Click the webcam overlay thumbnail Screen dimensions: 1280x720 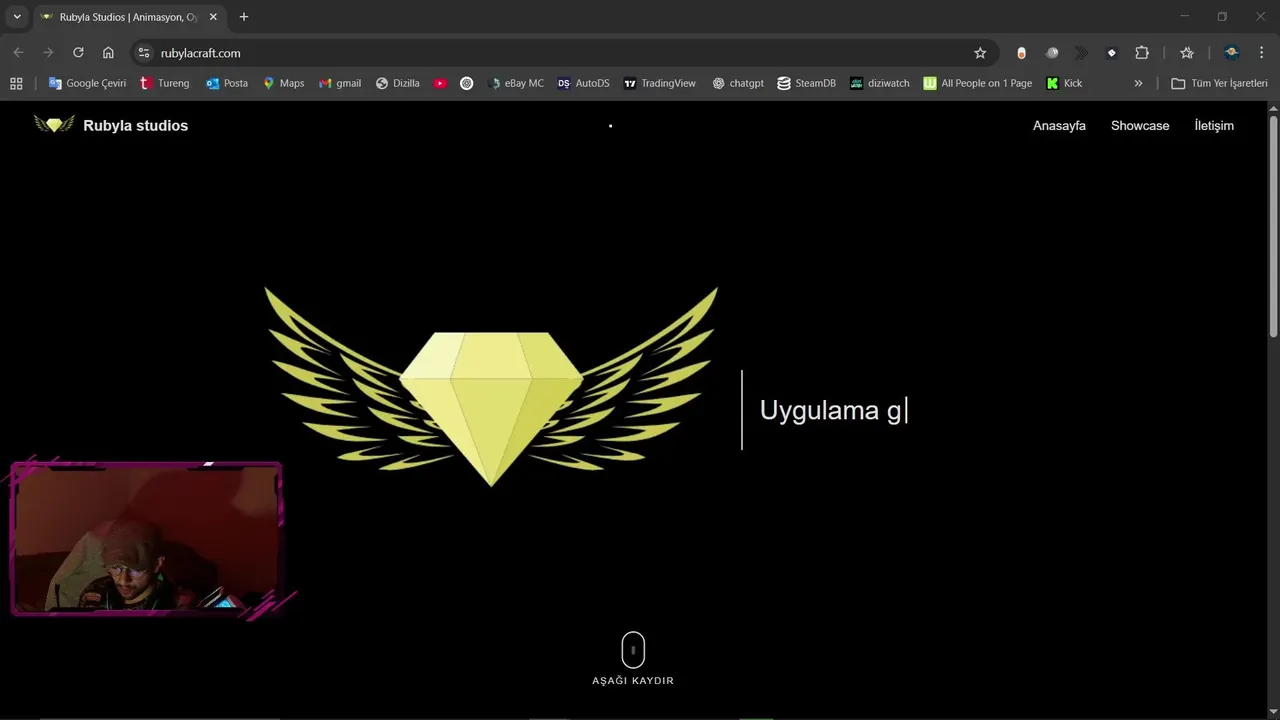point(147,538)
